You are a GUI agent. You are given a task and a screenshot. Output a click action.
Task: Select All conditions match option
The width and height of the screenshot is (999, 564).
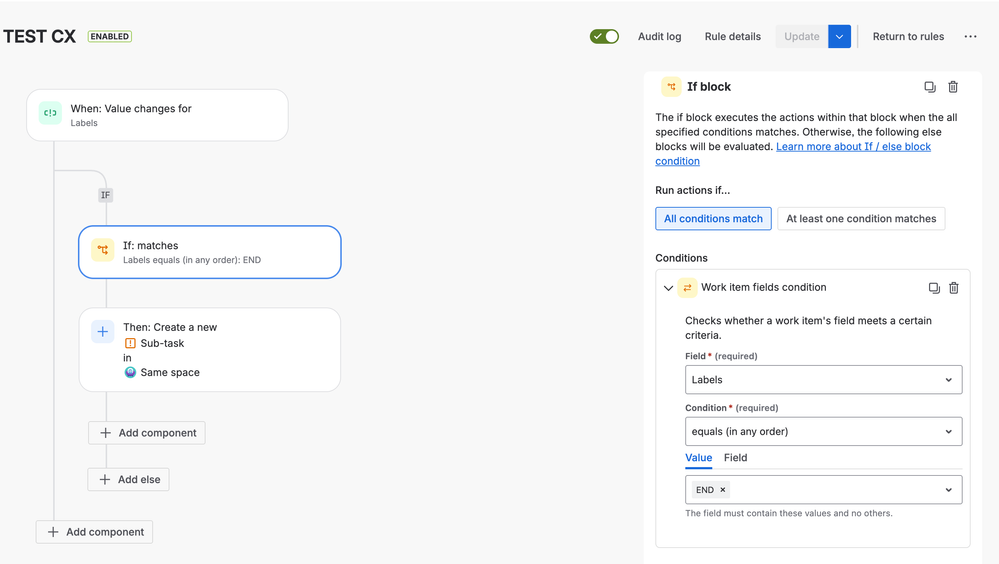714,219
